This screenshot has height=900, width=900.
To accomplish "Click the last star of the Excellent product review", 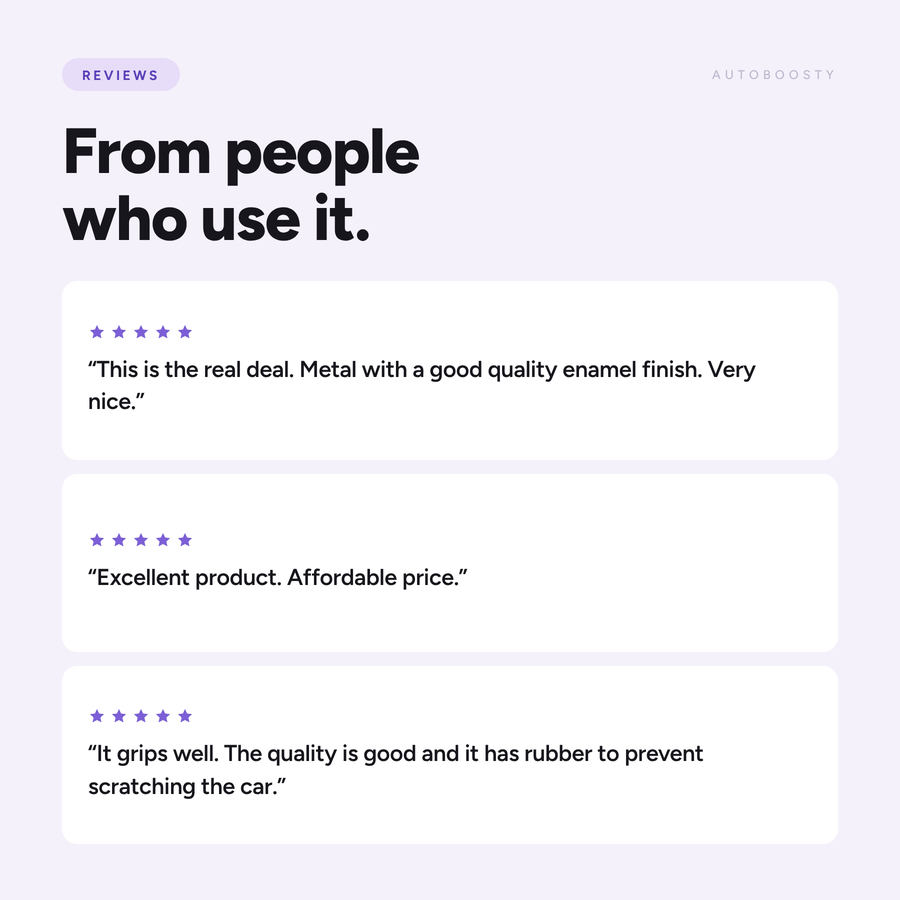I will coord(185,540).
